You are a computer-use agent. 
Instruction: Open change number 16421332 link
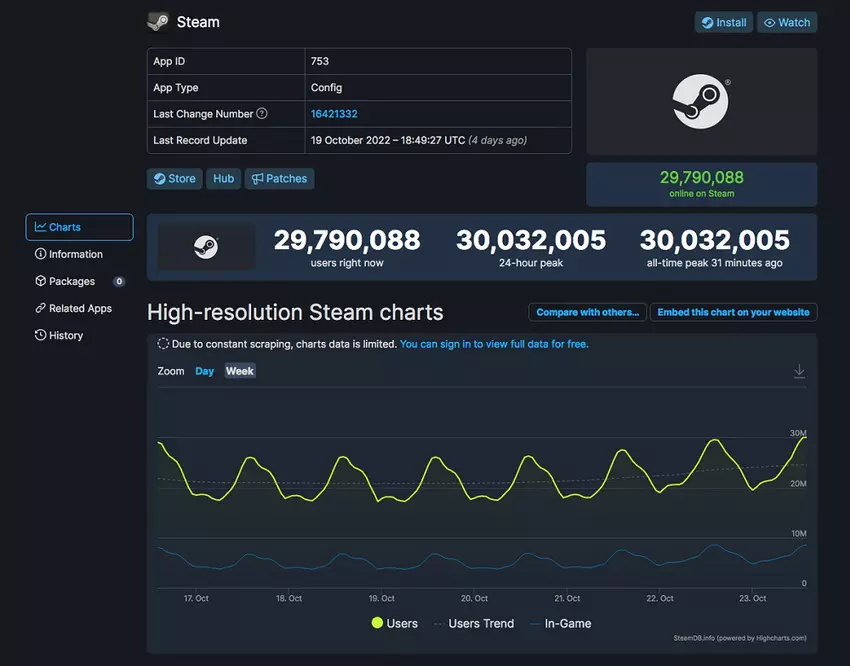click(334, 114)
